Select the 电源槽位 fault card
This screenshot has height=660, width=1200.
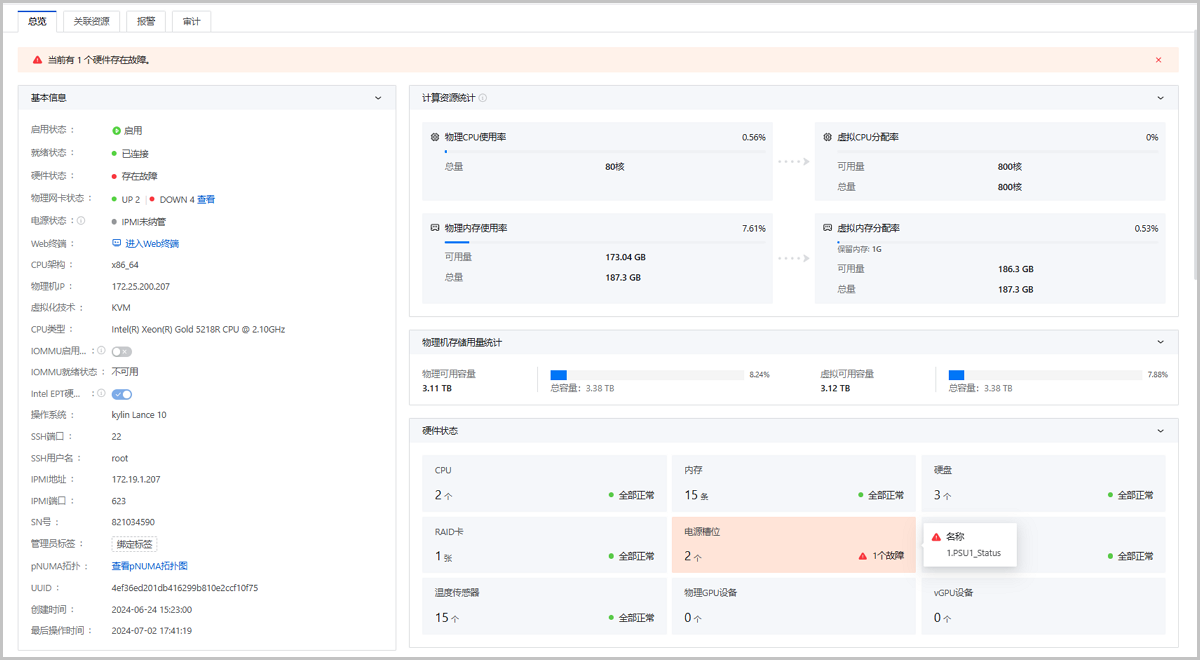pos(794,545)
